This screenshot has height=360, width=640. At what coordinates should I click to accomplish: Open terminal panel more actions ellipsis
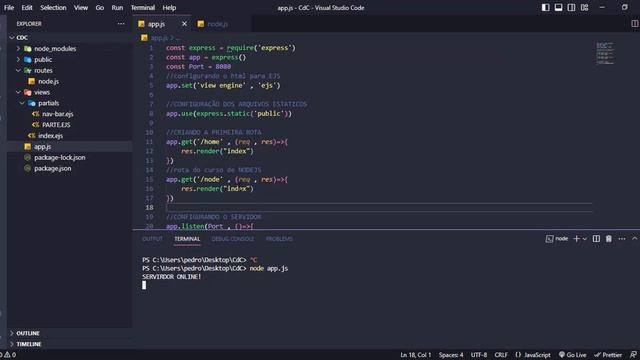pyautogui.click(x=622, y=239)
